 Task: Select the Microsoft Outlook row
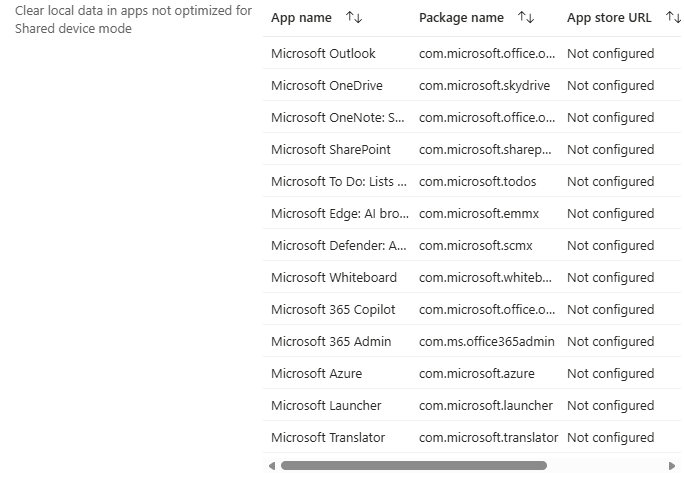(323, 54)
